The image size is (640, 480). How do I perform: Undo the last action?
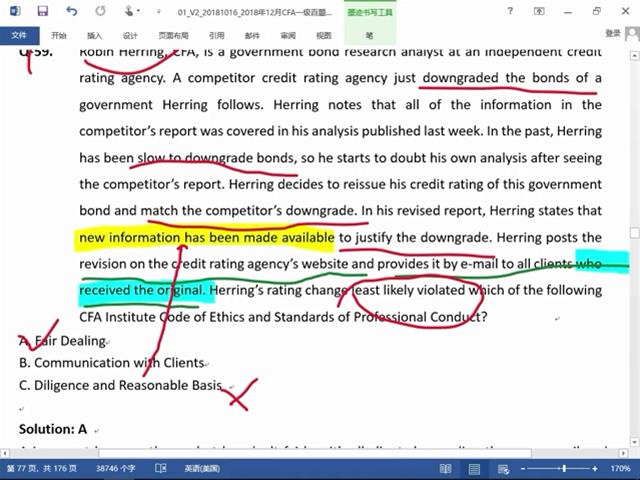point(70,12)
